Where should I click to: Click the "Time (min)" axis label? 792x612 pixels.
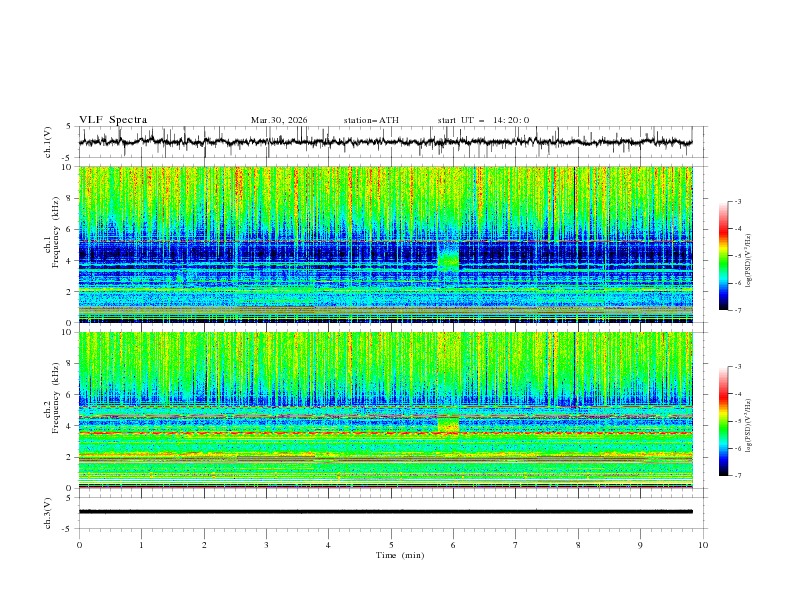point(400,555)
